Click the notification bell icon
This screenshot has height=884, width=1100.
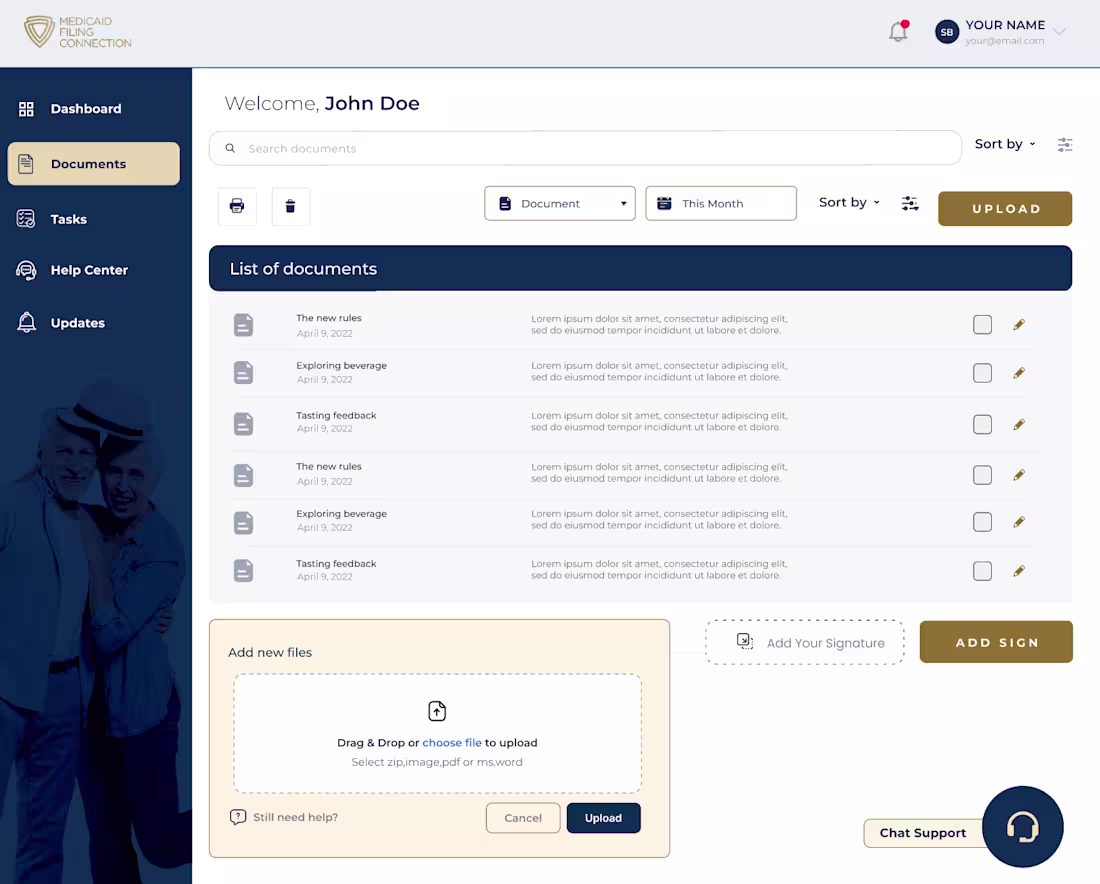pyautogui.click(x=896, y=31)
